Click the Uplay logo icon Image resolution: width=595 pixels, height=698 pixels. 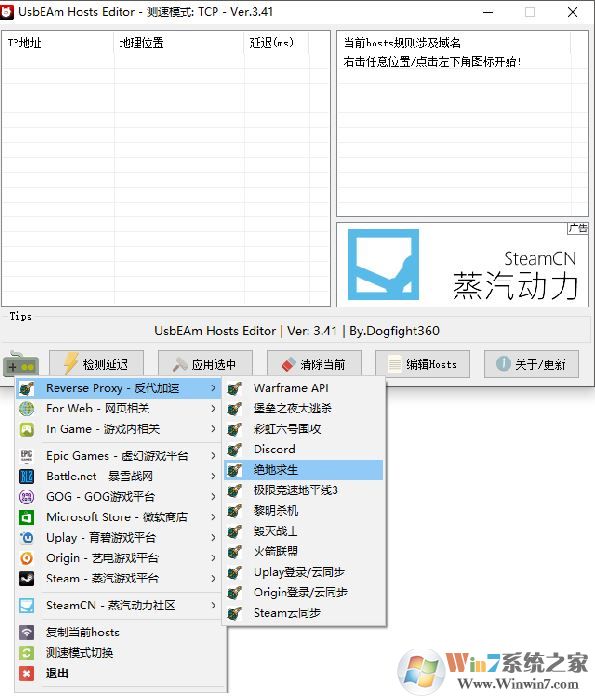pos(27,538)
